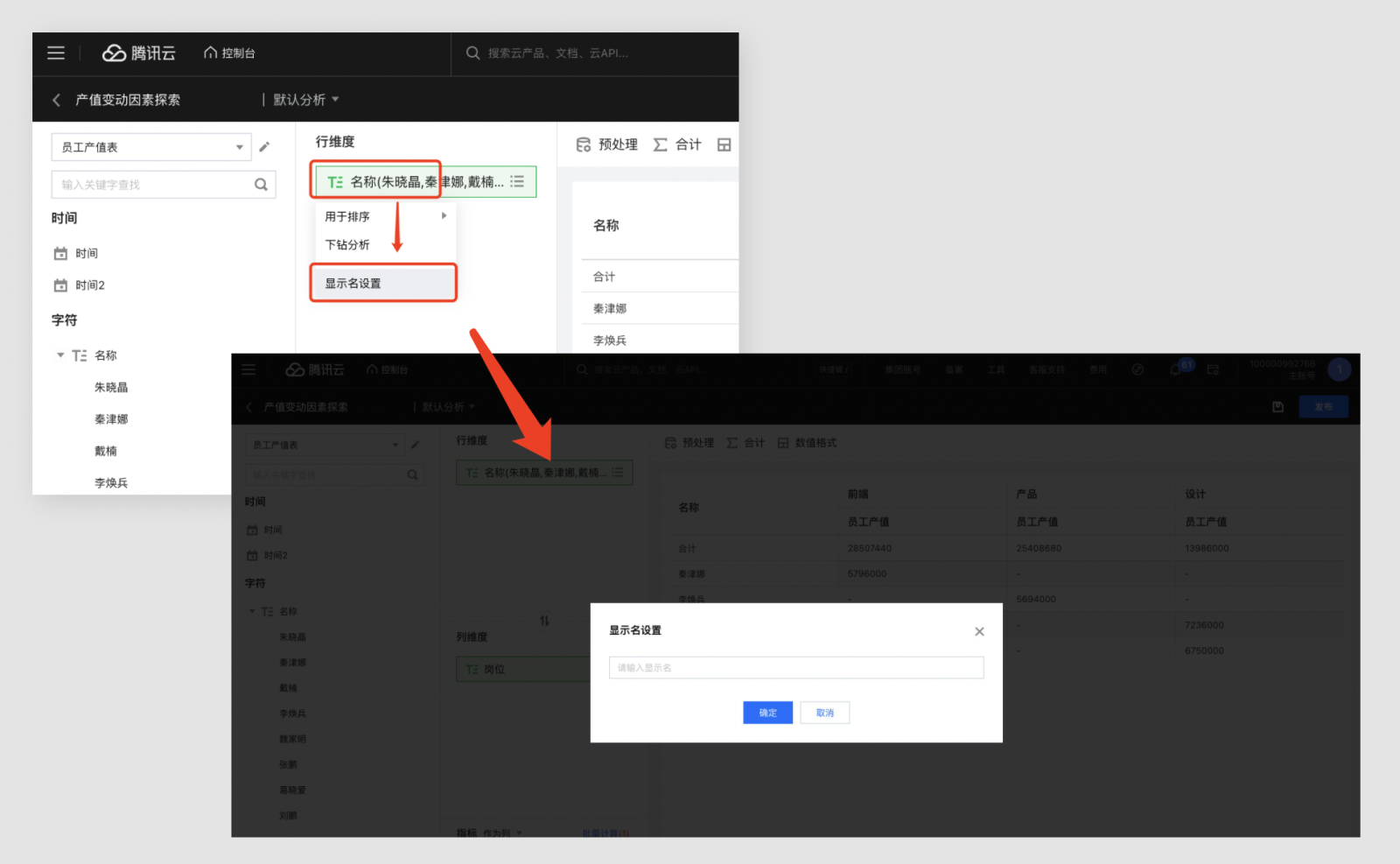Expand the 员工产值表 selector in the bright window
Viewport: 1400px width, 864px height.
tap(151, 147)
